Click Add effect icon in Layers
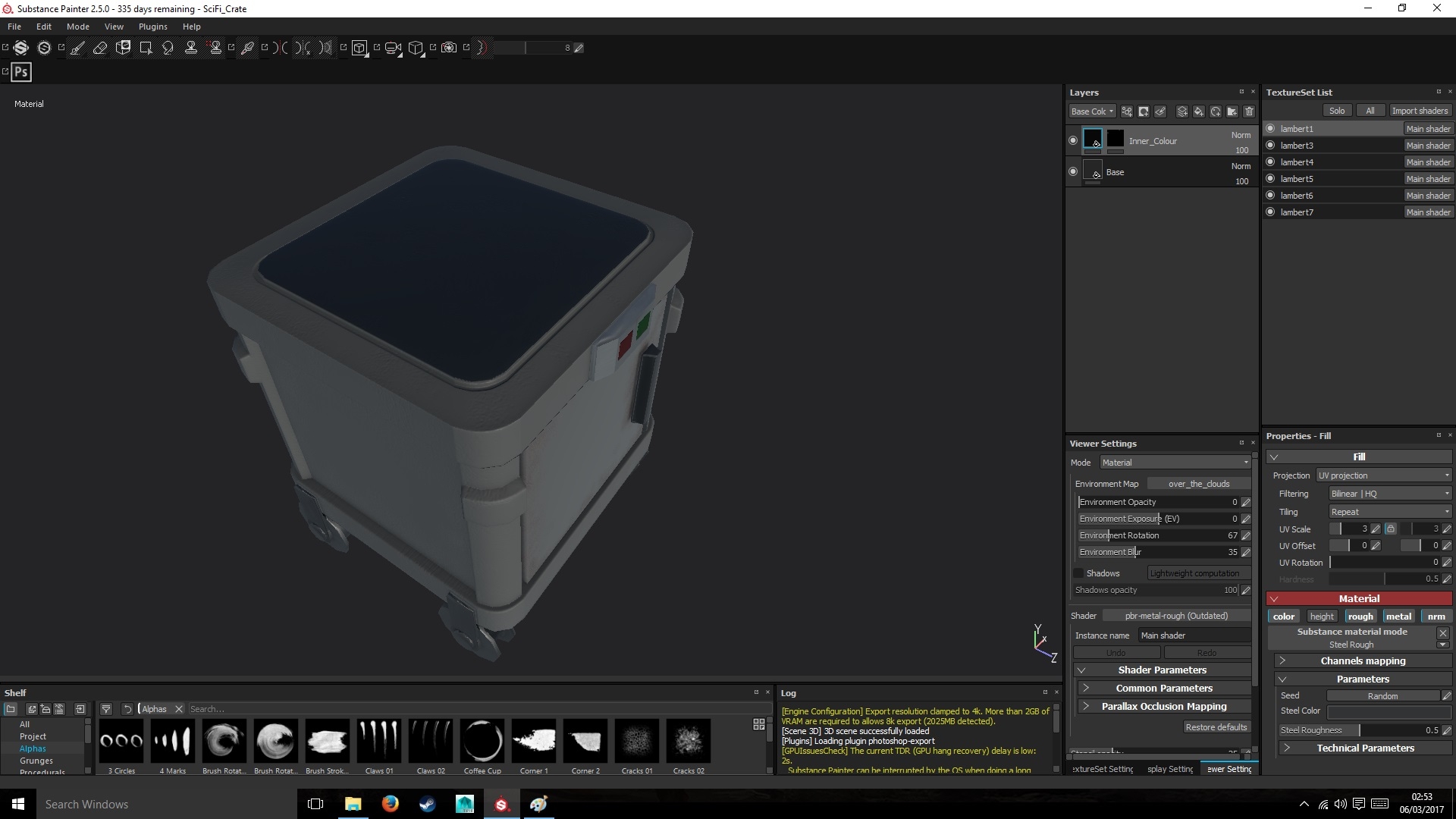The image size is (1456, 819). (x=1127, y=111)
